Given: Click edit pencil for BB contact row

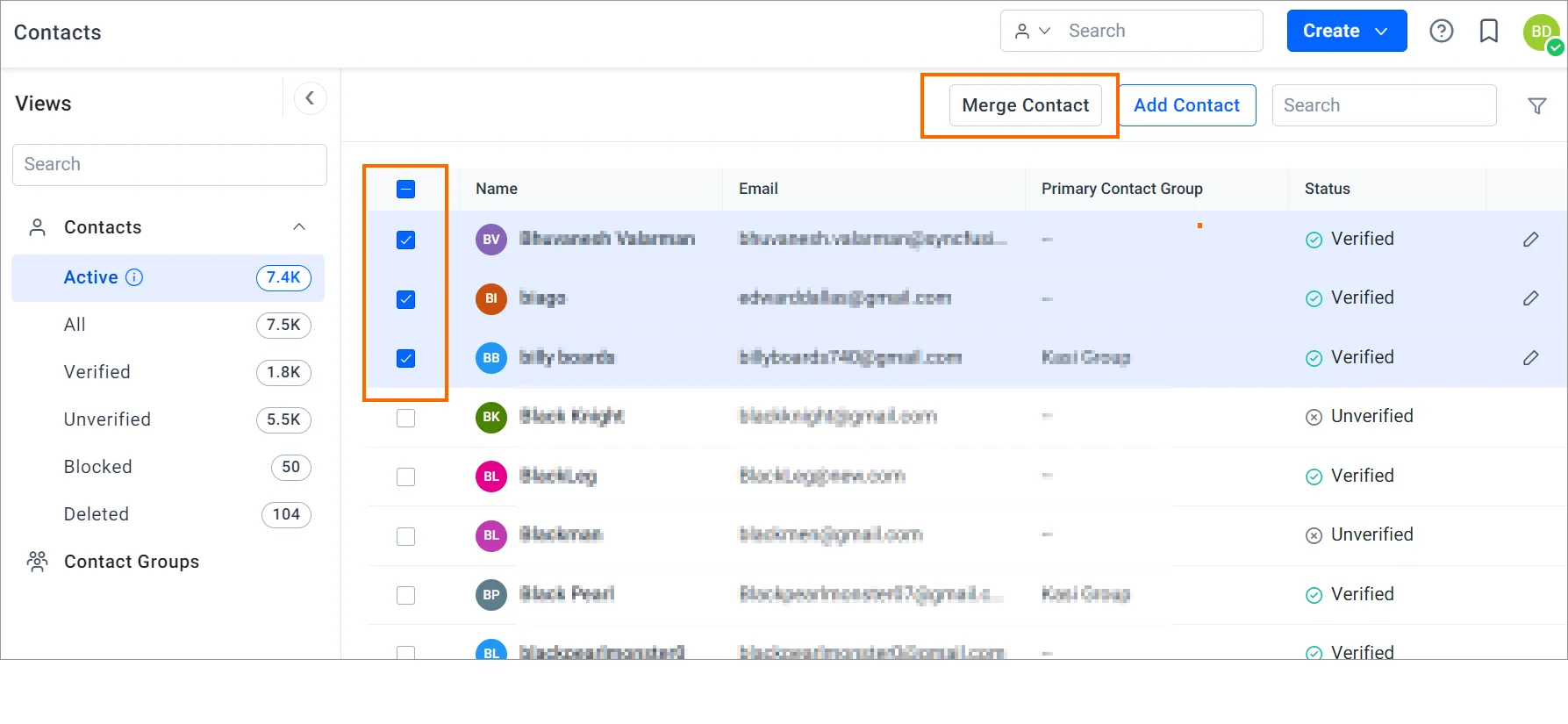Looking at the screenshot, I should (1530, 358).
